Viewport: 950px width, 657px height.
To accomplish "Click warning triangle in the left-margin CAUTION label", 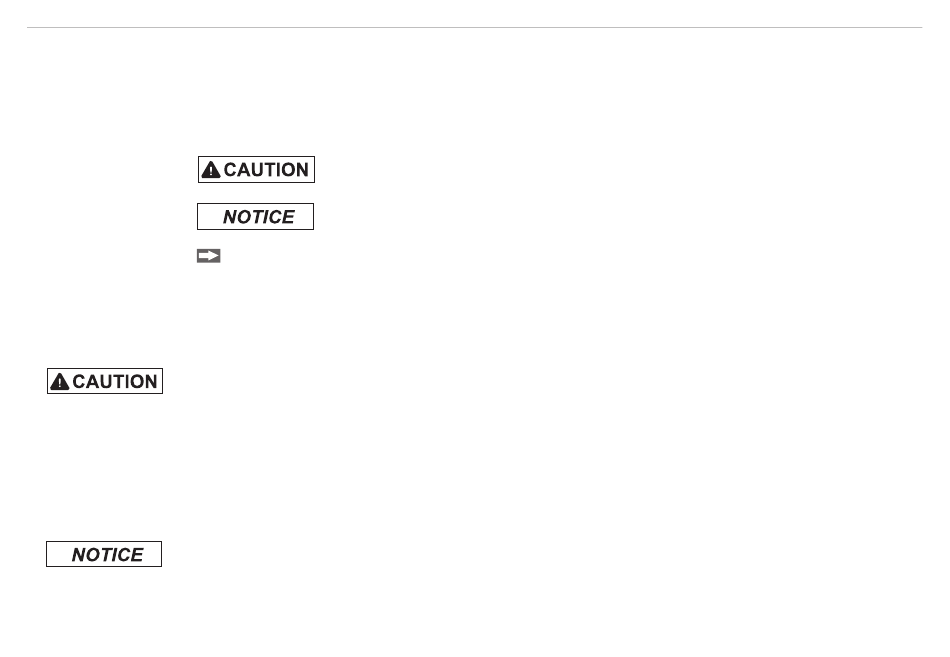I will [60, 382].
